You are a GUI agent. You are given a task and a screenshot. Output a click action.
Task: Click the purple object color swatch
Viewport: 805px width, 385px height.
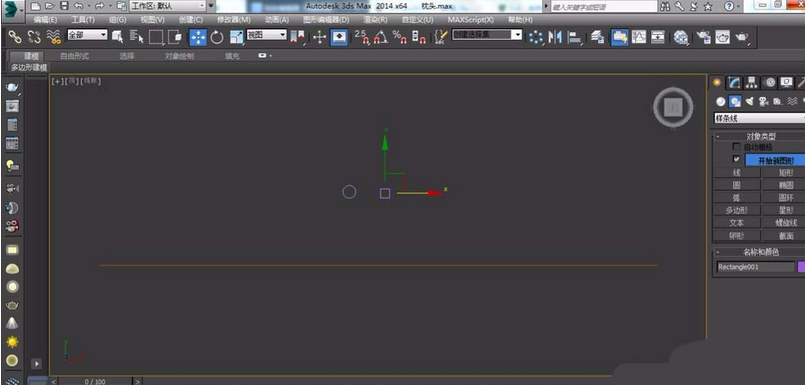(x=801, y=267)
